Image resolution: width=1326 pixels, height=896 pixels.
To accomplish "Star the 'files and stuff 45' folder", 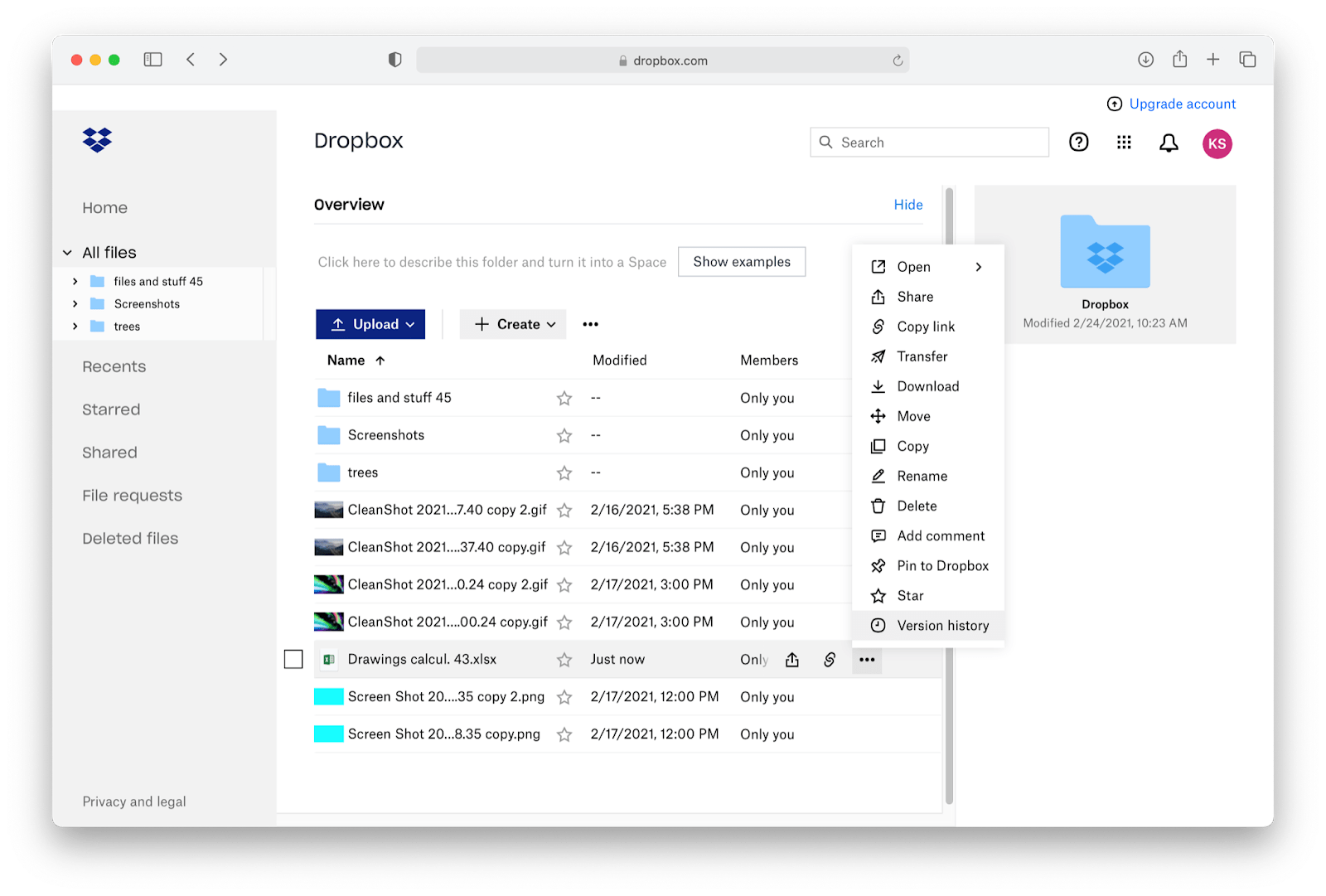I will (x=564, y=399).
